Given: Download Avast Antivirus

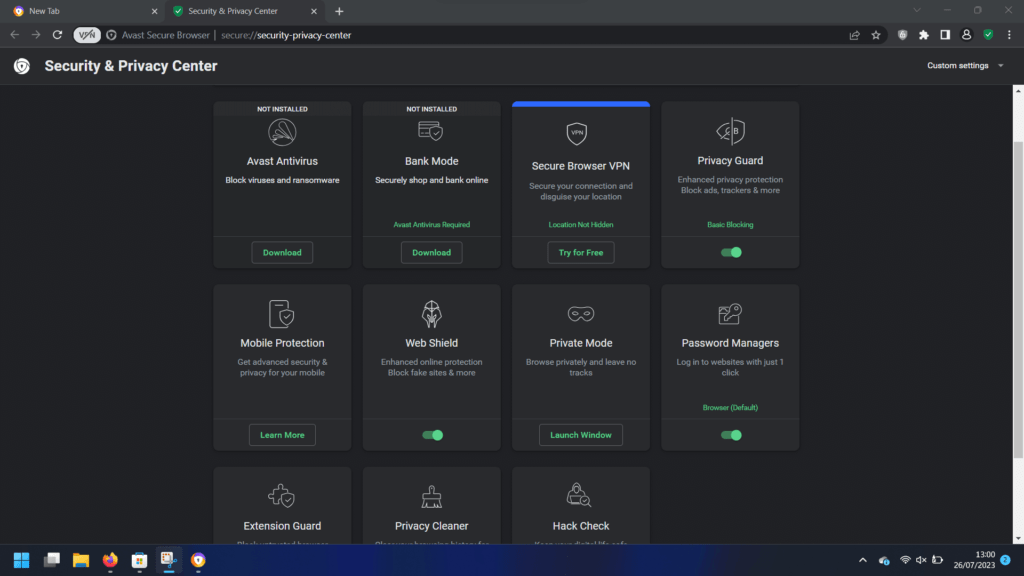Looking at the screenshot, I should pyautogui.click(x=282, y=253).
